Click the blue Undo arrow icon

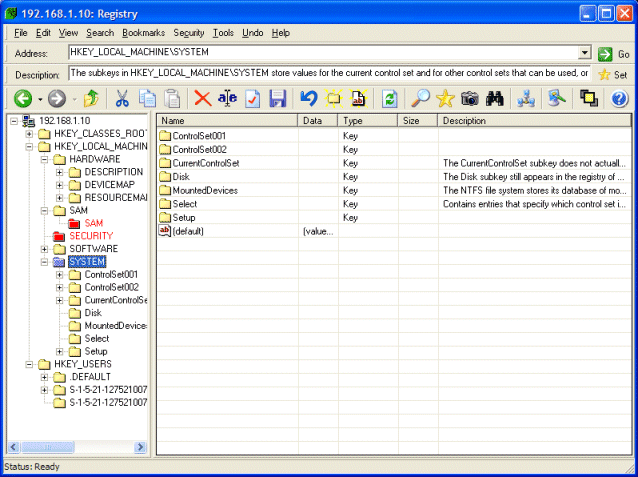pos(308,98)
